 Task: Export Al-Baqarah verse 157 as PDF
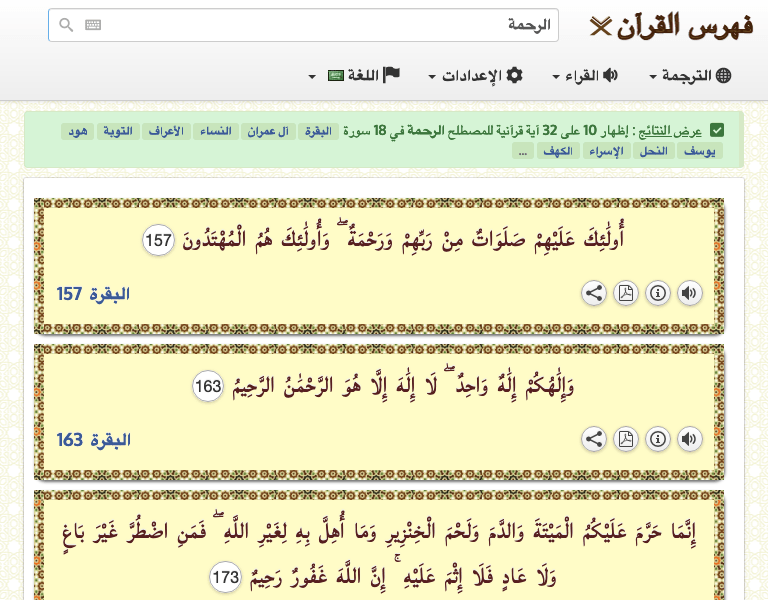(x=626, y=293)
